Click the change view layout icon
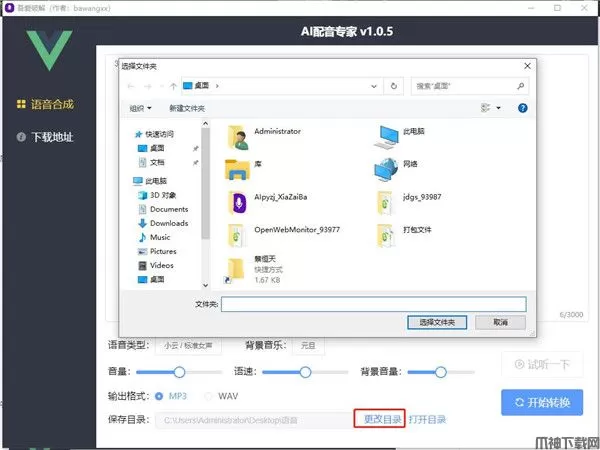600x450 pixels. pyautogui.click(x=486, y=108)
